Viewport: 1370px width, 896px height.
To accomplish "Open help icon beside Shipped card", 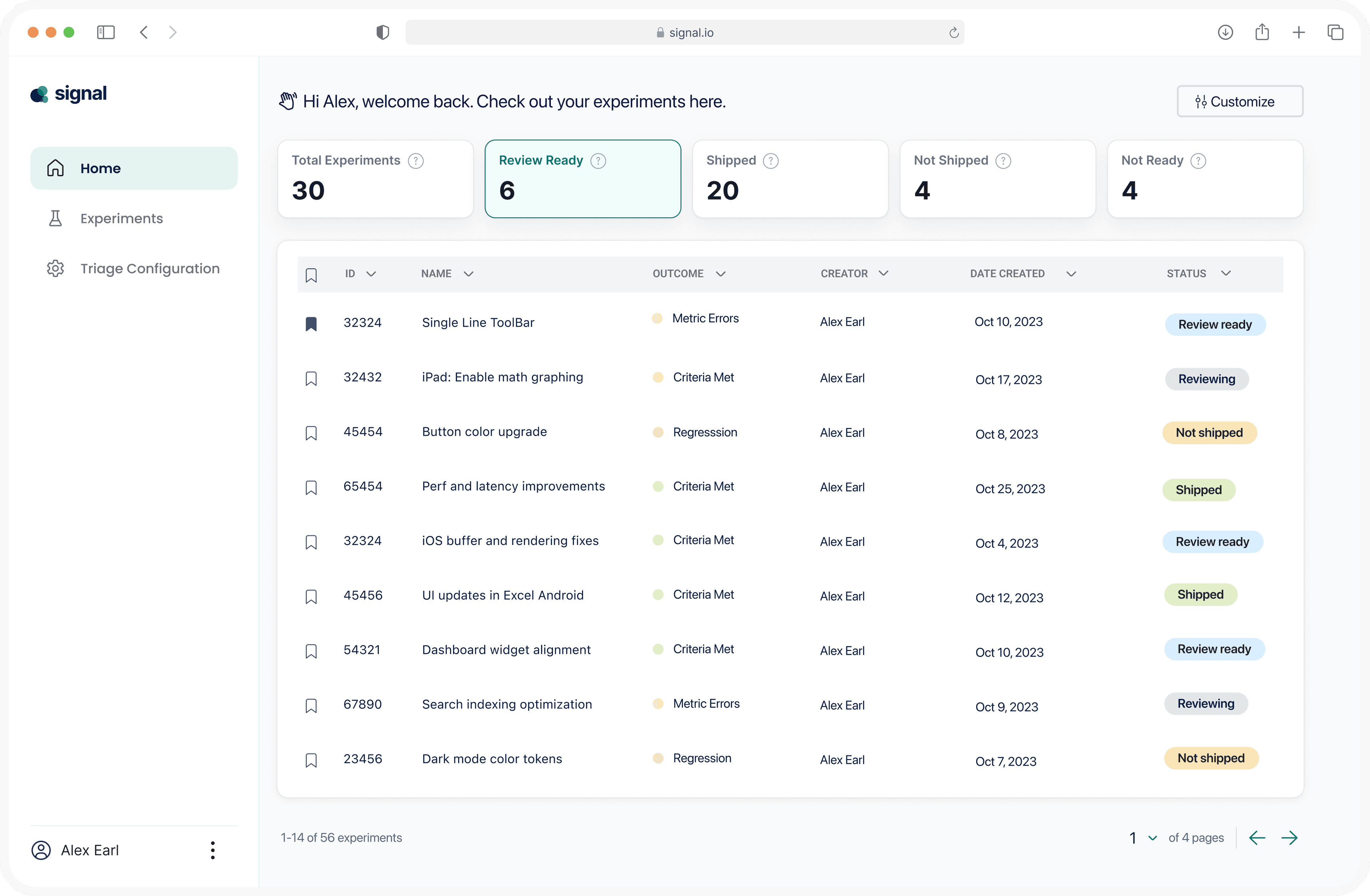I will coord(771,161).
